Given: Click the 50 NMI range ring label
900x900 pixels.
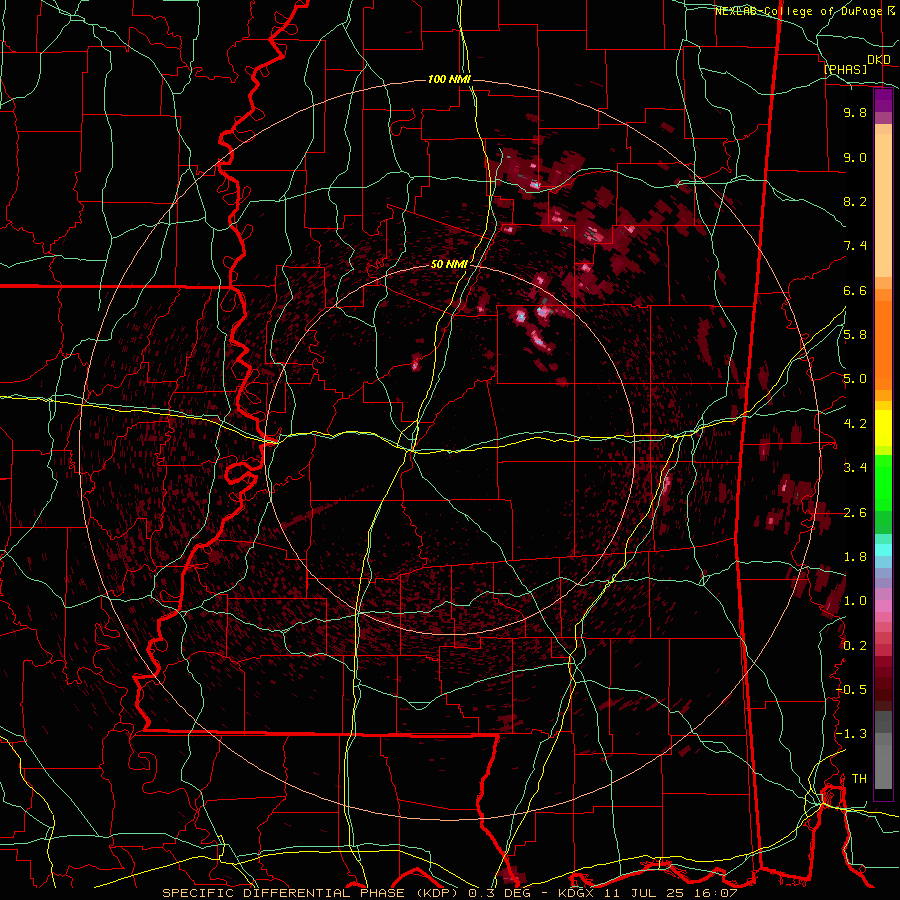Looking at the screenshot, I should 449,265.
